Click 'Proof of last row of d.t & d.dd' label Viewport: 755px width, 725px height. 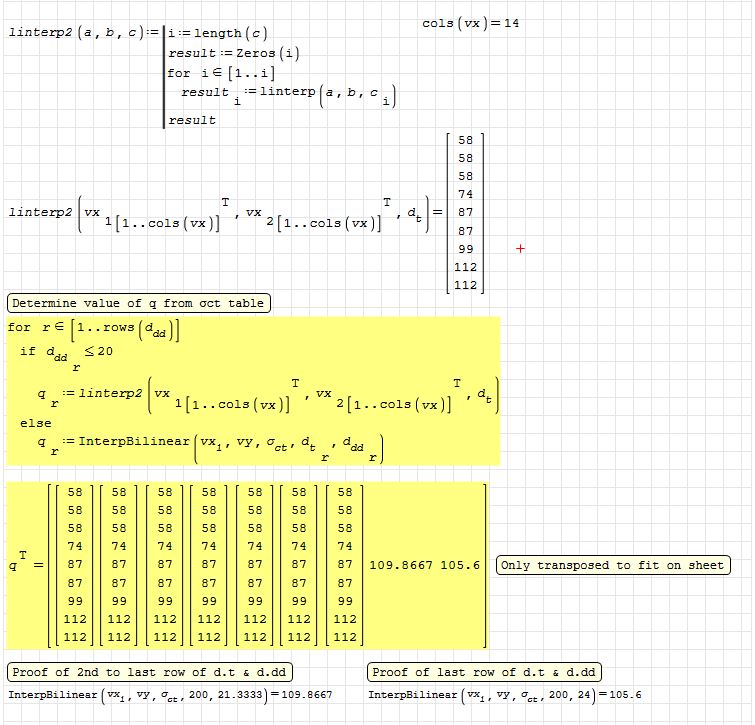485,672
